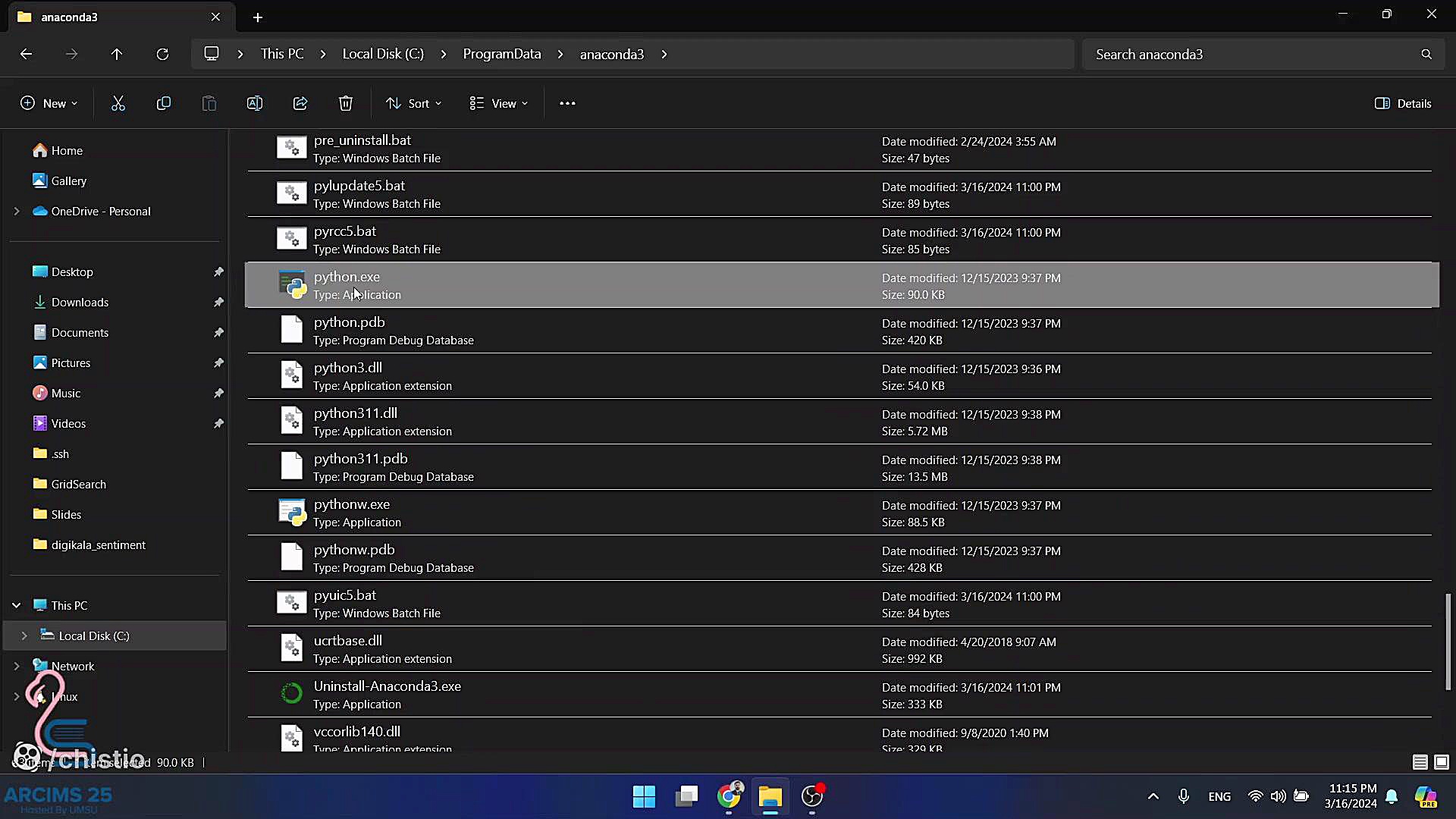
Task: Click File Explorer taskbar icon
Action: tap(770, 796)
